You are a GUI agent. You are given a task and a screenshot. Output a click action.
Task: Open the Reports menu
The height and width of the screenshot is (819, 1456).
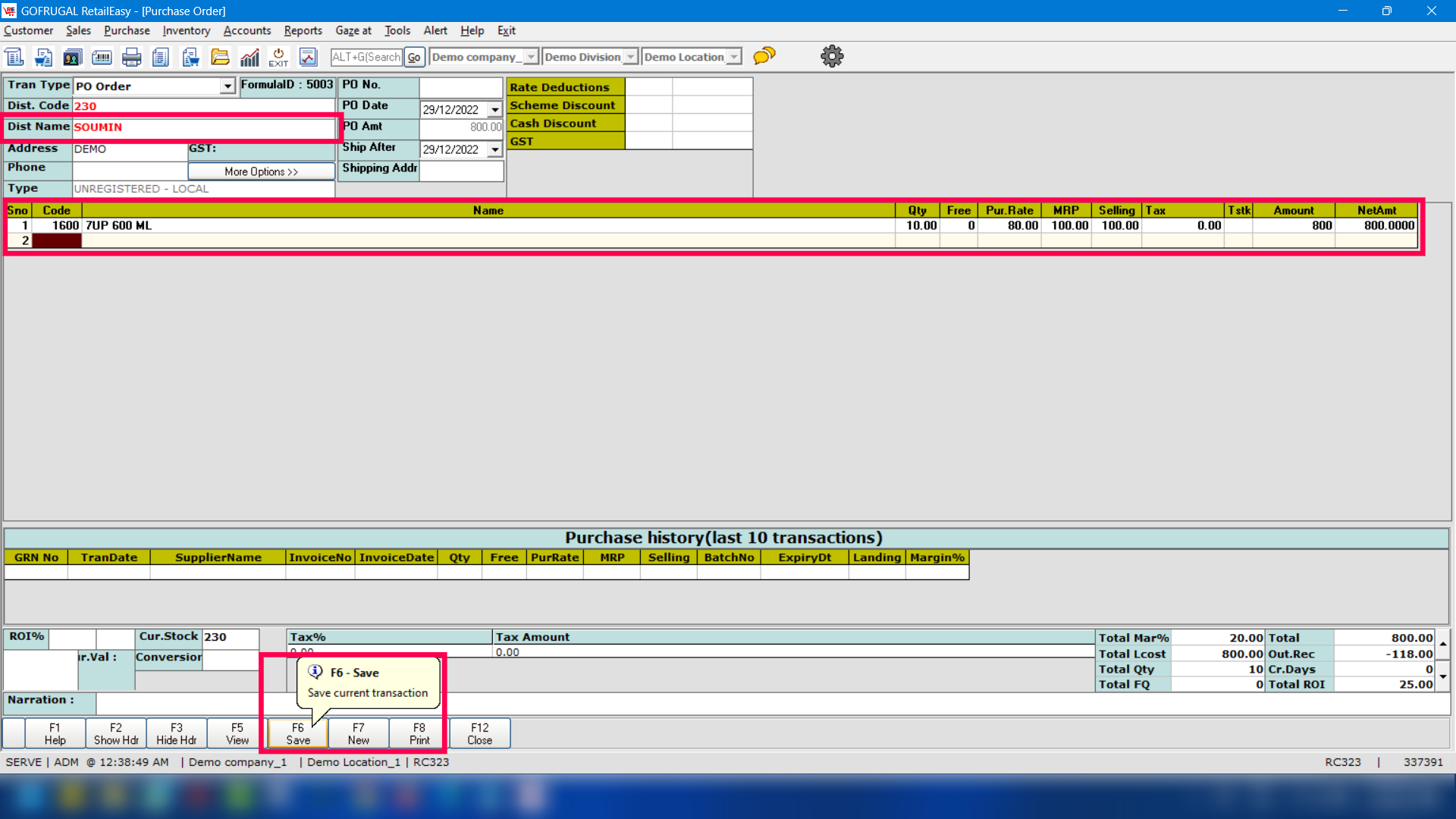pyautogui.click(x=303, y=30)
